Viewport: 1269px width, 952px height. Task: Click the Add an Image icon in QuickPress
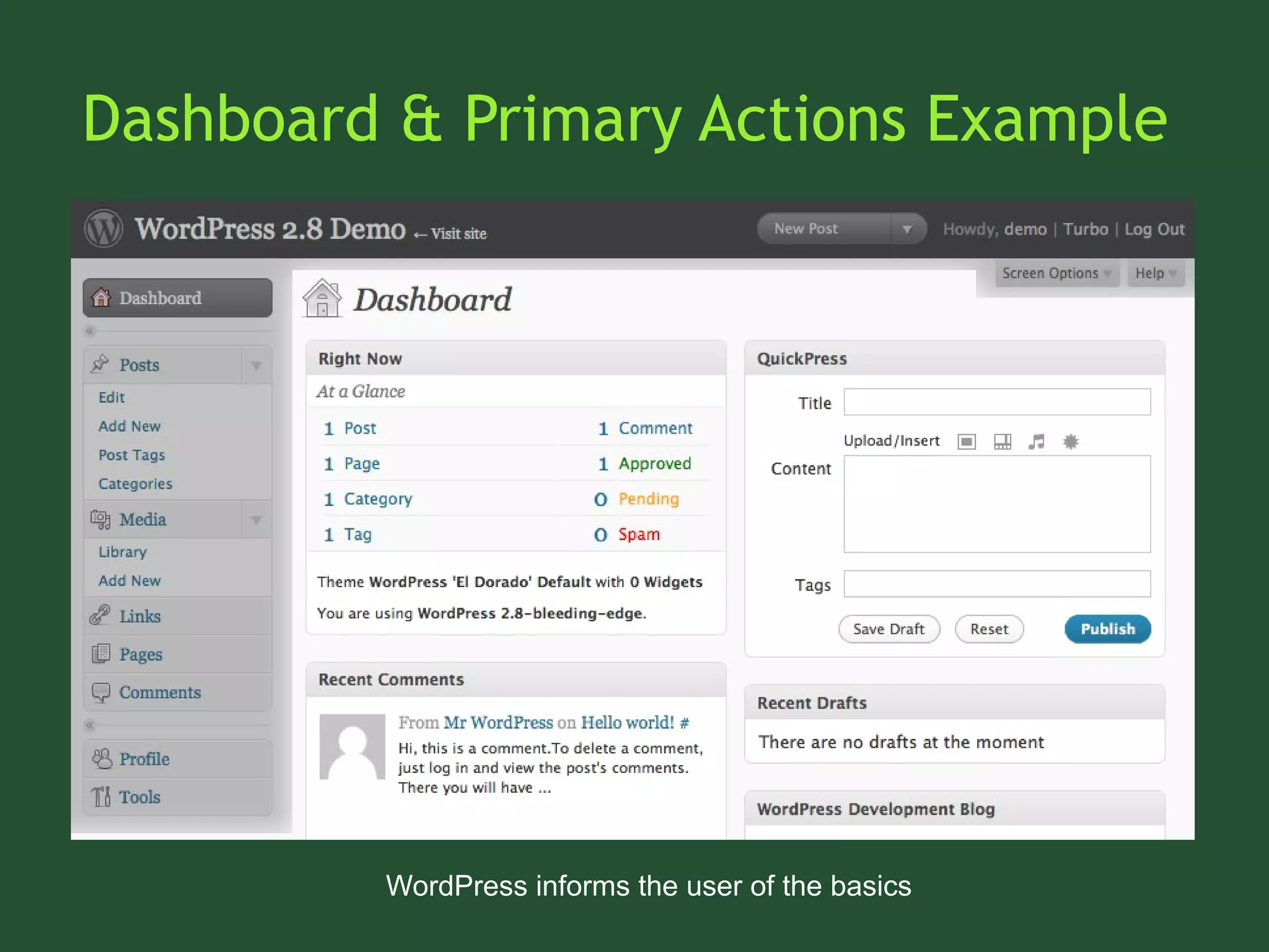tap(967, 442)
